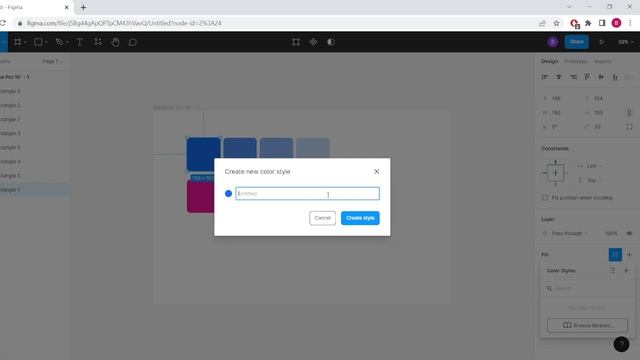Select the Comment tool
The image size is (640, 360).
pyautogui.click(x=133, y=42)
